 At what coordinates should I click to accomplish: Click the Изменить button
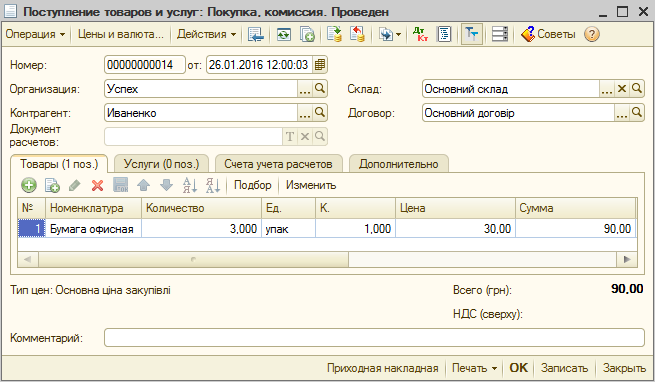tap(311, 185)
